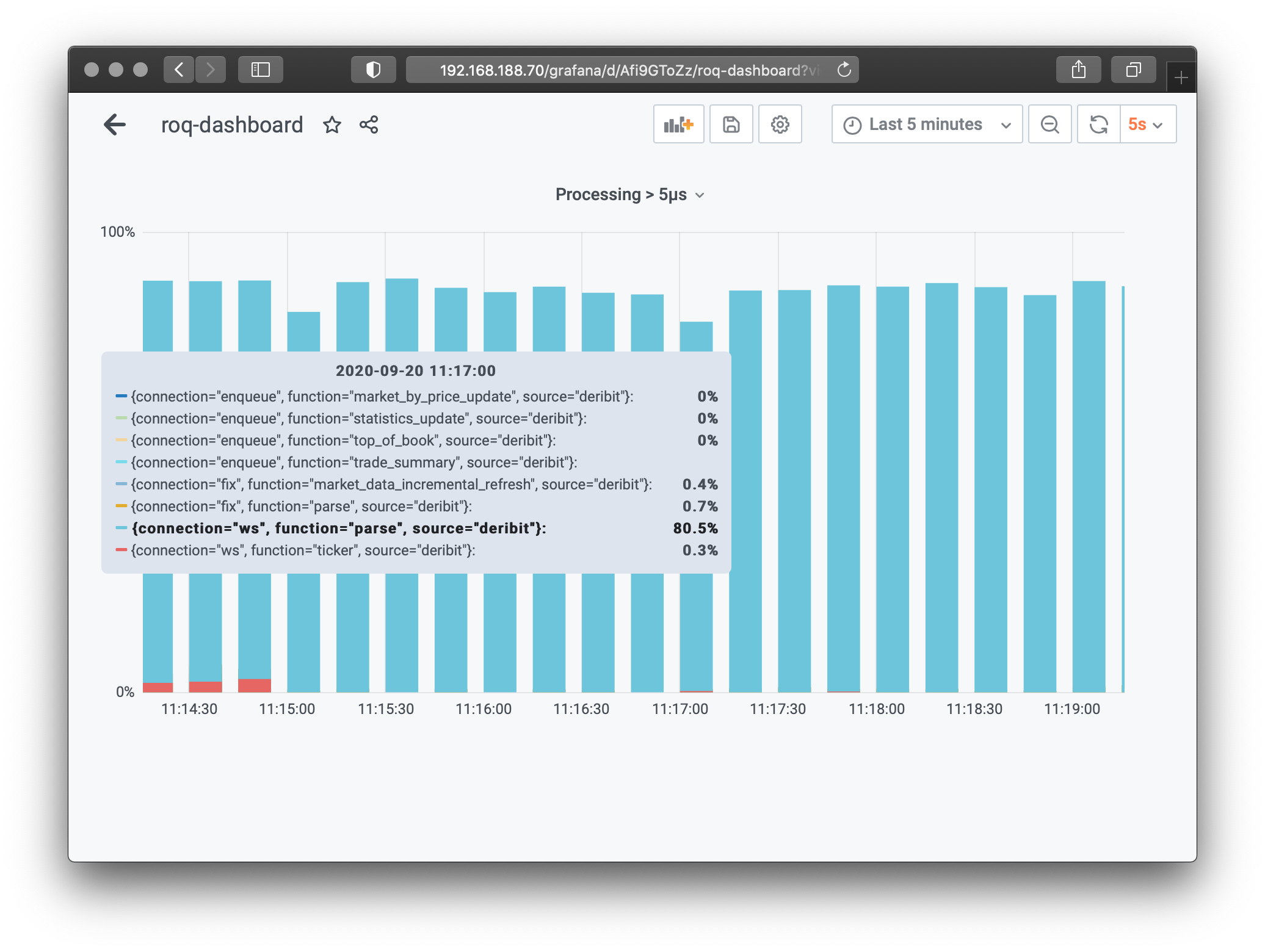1265x952 pixels.
Task: Click the fix parse series tooltip row
Action: pos(416,507)
